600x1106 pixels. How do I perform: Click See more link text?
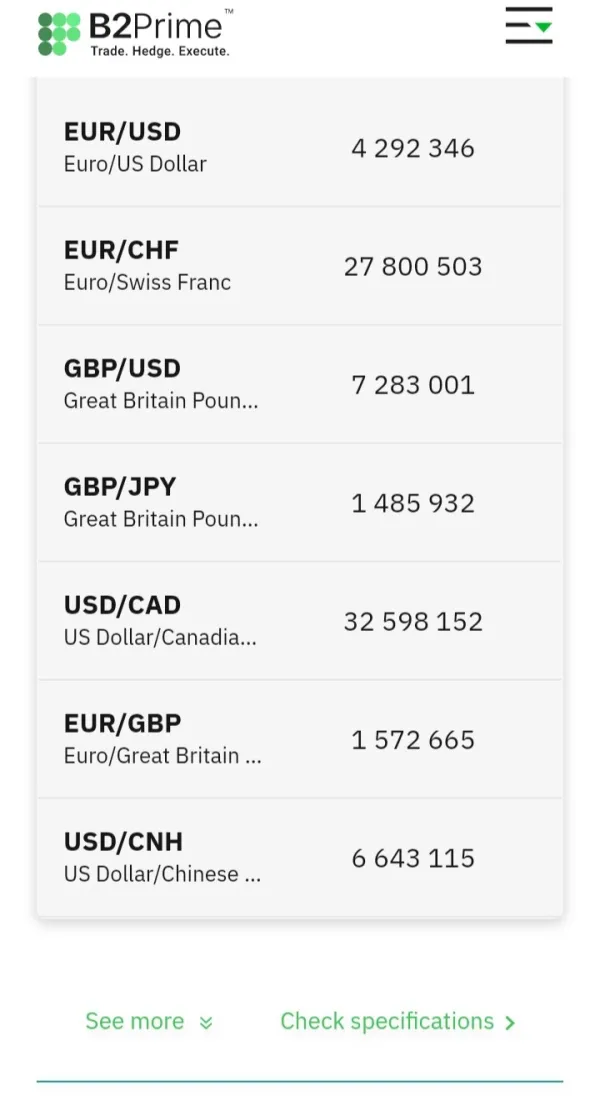click(x=135, y=1021)
